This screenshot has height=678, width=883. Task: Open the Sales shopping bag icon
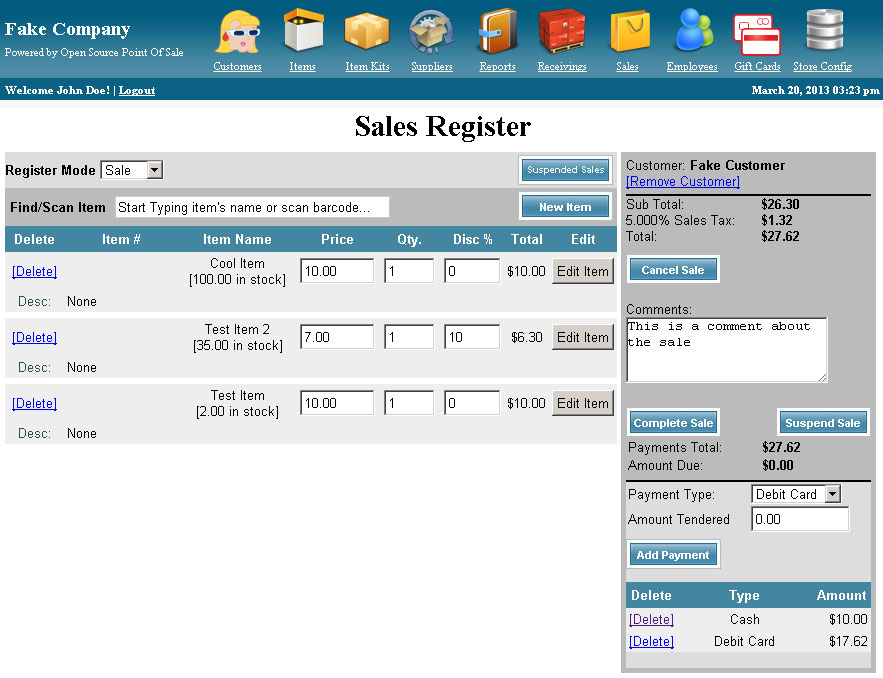pos(629,31)
